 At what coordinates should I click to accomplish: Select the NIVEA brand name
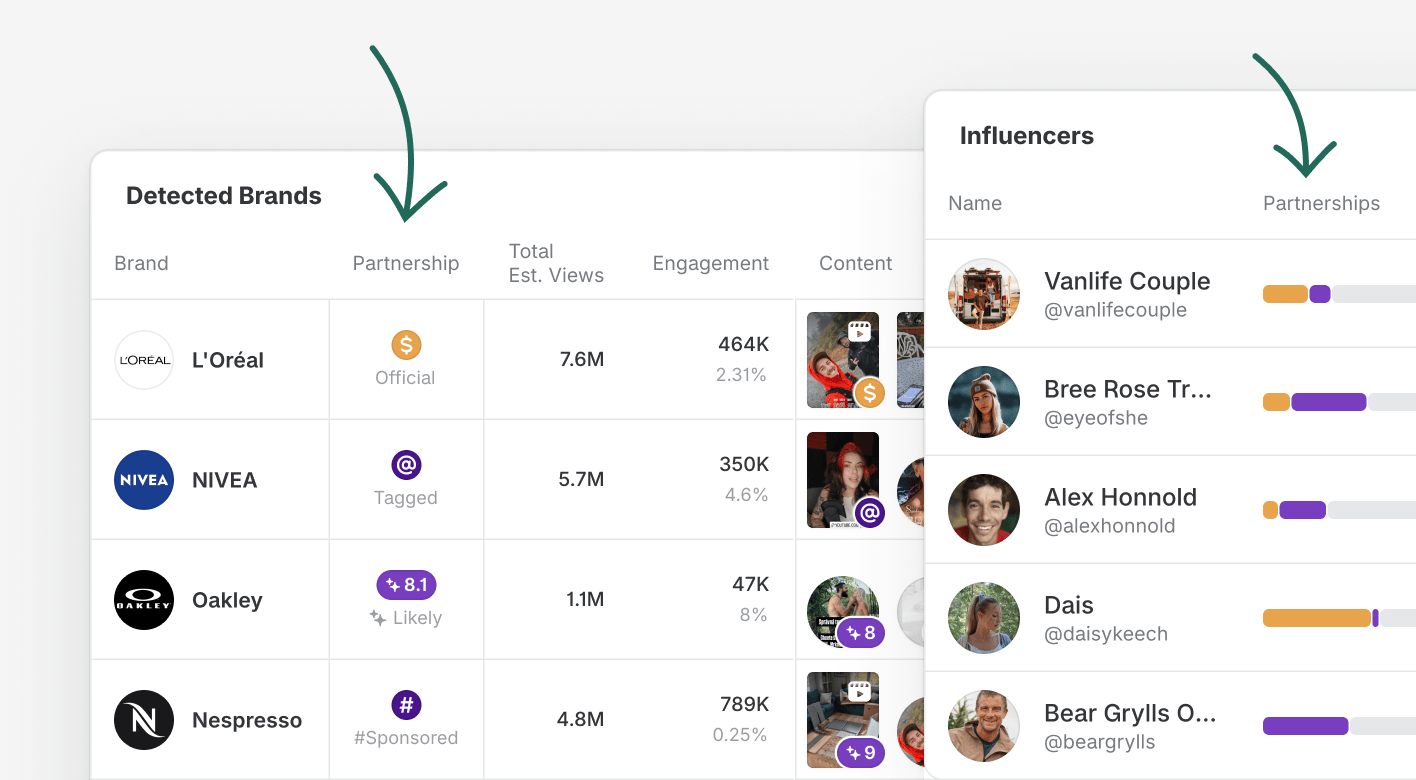[x=225, y=480]
